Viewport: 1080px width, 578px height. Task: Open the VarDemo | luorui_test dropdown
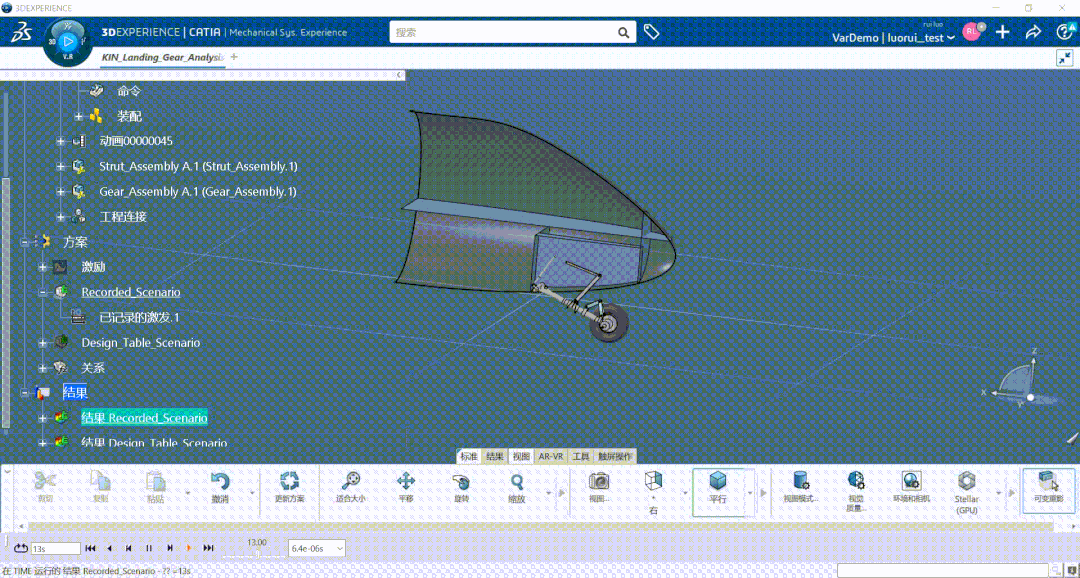(893, 38)
